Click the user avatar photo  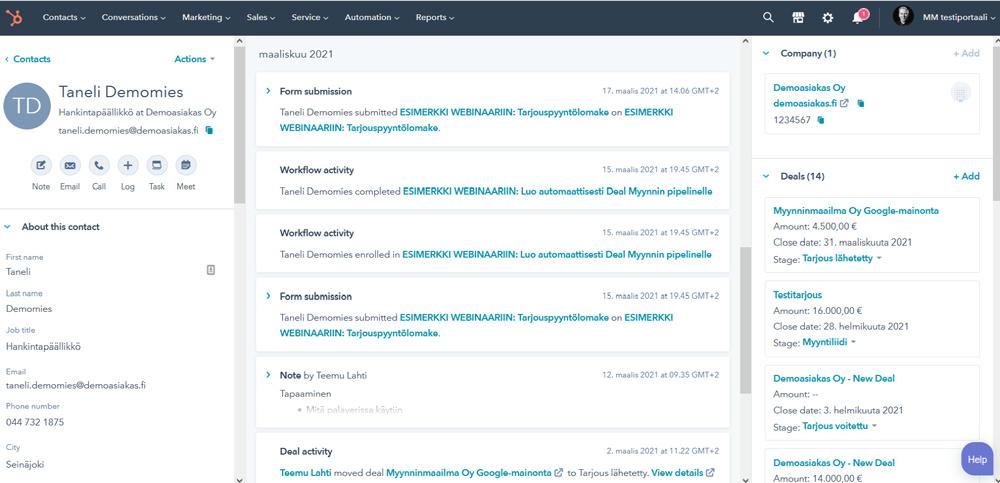[902, 17]
